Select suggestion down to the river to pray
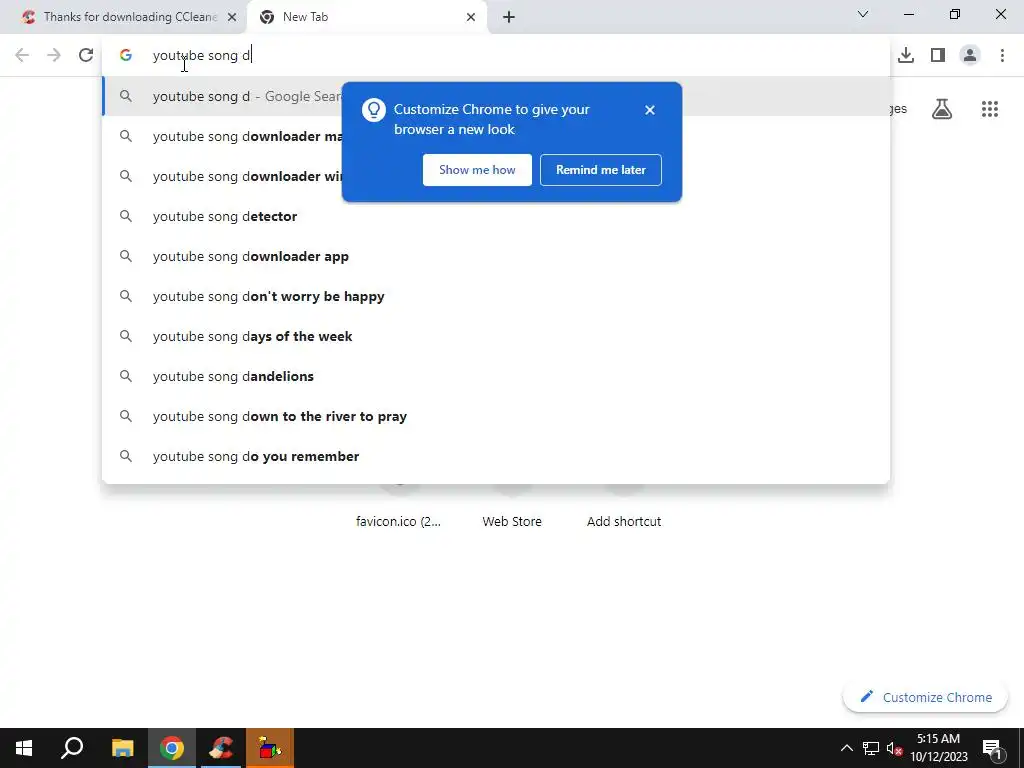This screenshot has height=768, width=1024. click(x=496, y=416)
